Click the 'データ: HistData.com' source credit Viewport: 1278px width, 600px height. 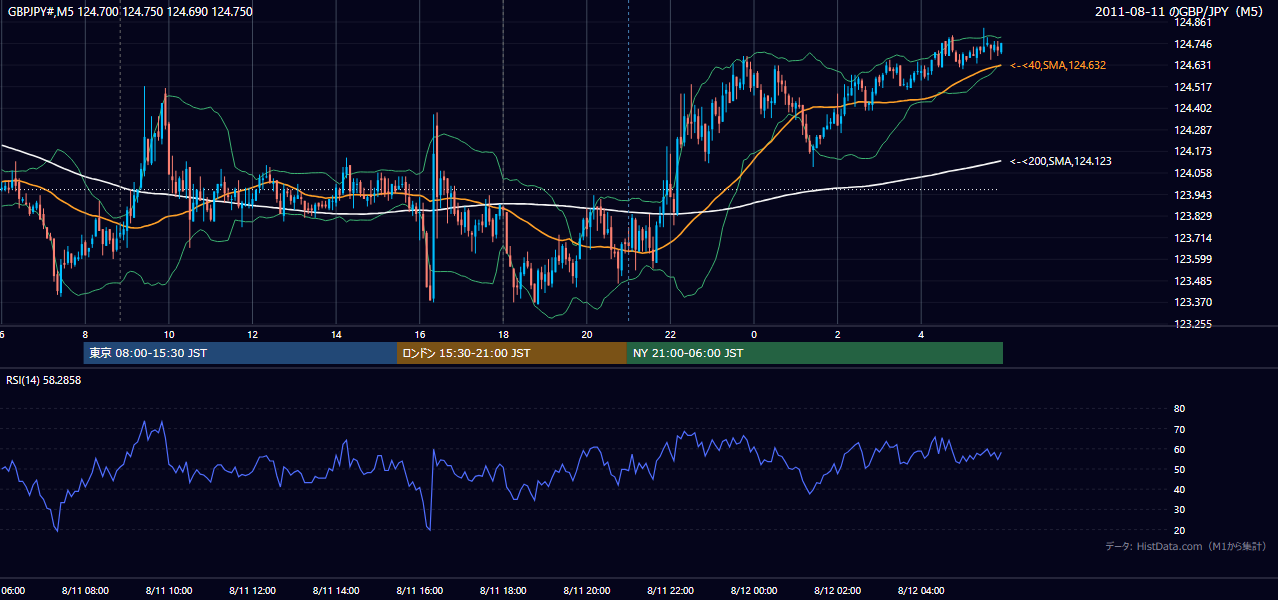[1185, 546]
